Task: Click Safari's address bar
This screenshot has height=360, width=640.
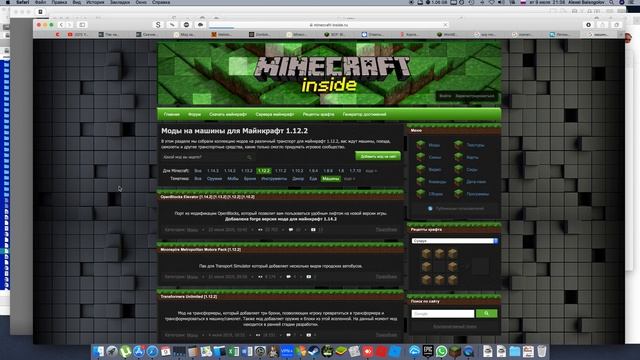Action: 329,25
